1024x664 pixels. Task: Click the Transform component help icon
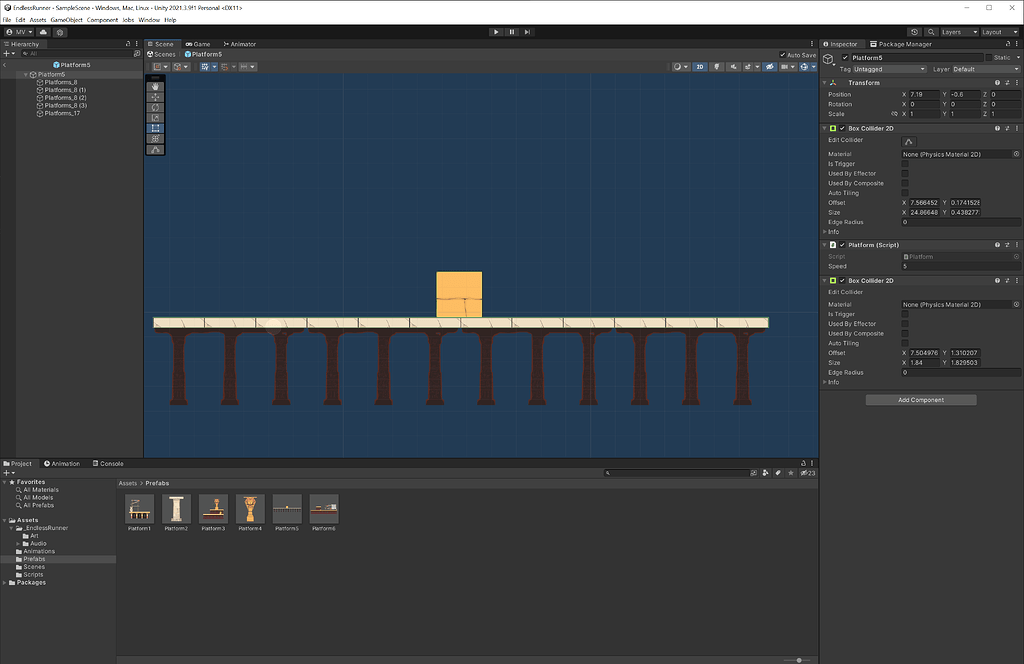coord(996,82)
